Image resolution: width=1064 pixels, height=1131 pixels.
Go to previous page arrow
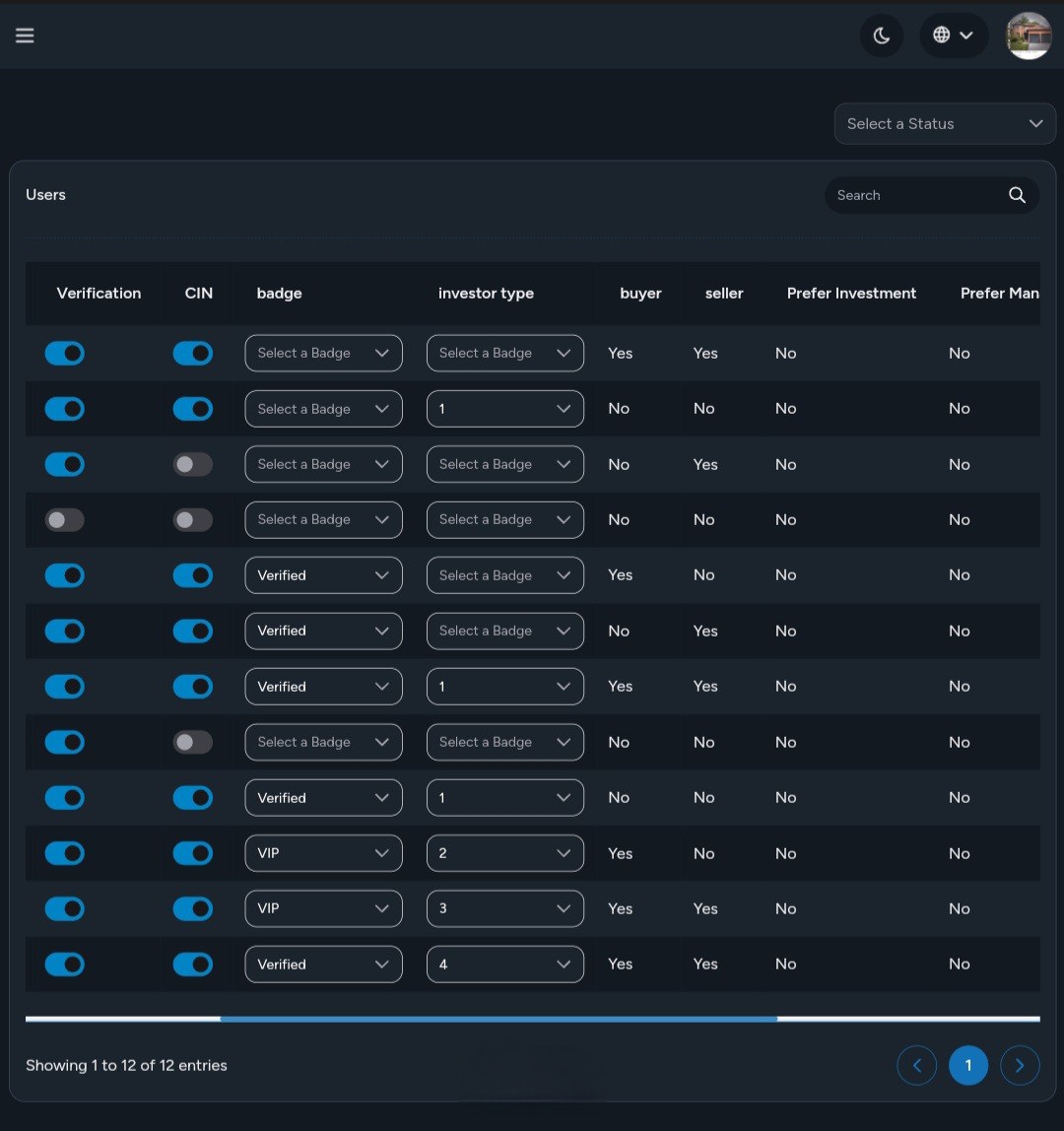[x=916, y=1065]
